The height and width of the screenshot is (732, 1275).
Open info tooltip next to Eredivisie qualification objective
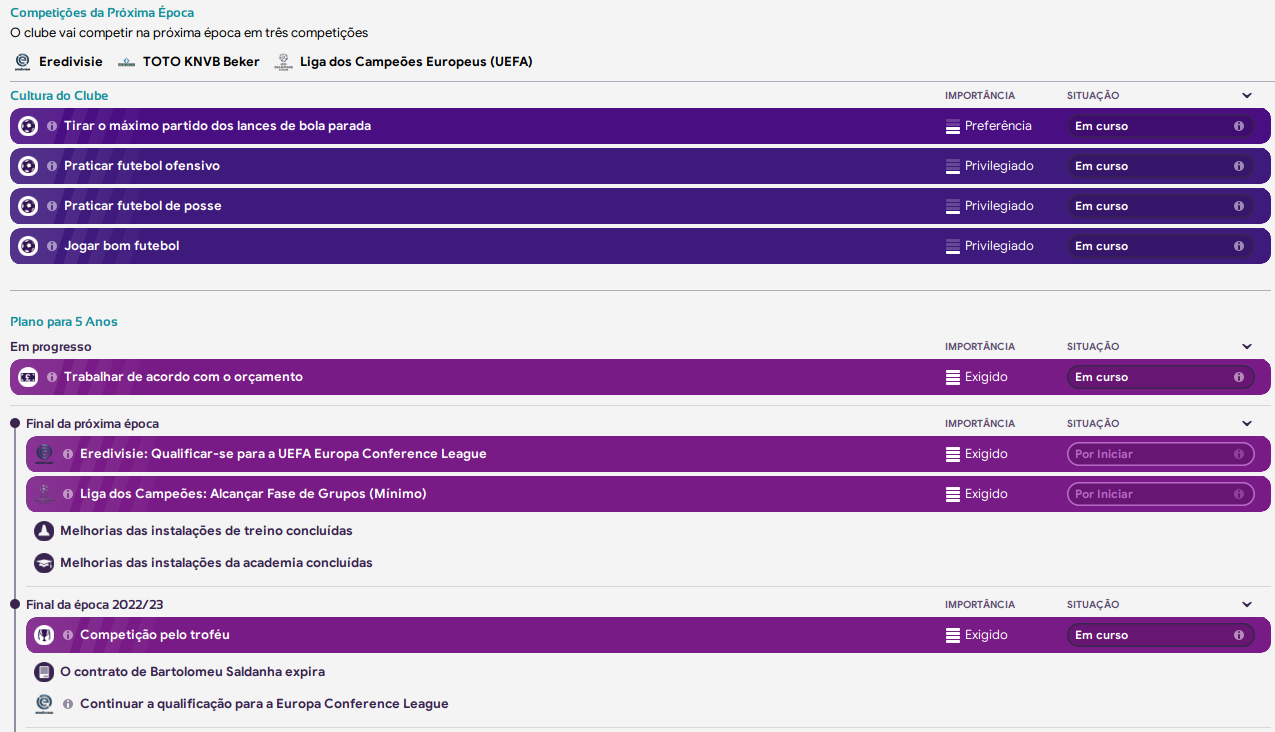tap(68, 454)
